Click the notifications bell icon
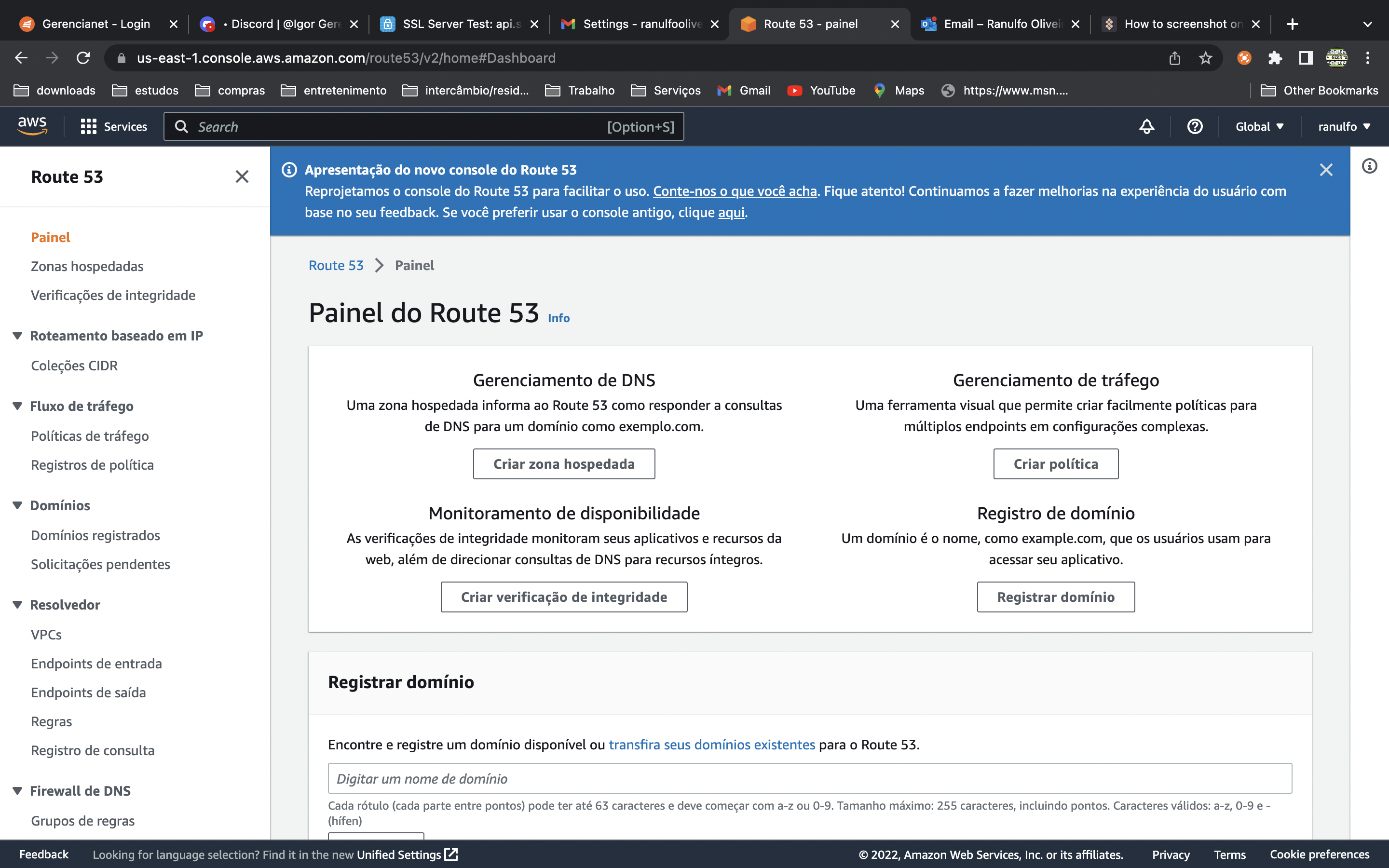 click(1147, 126)
